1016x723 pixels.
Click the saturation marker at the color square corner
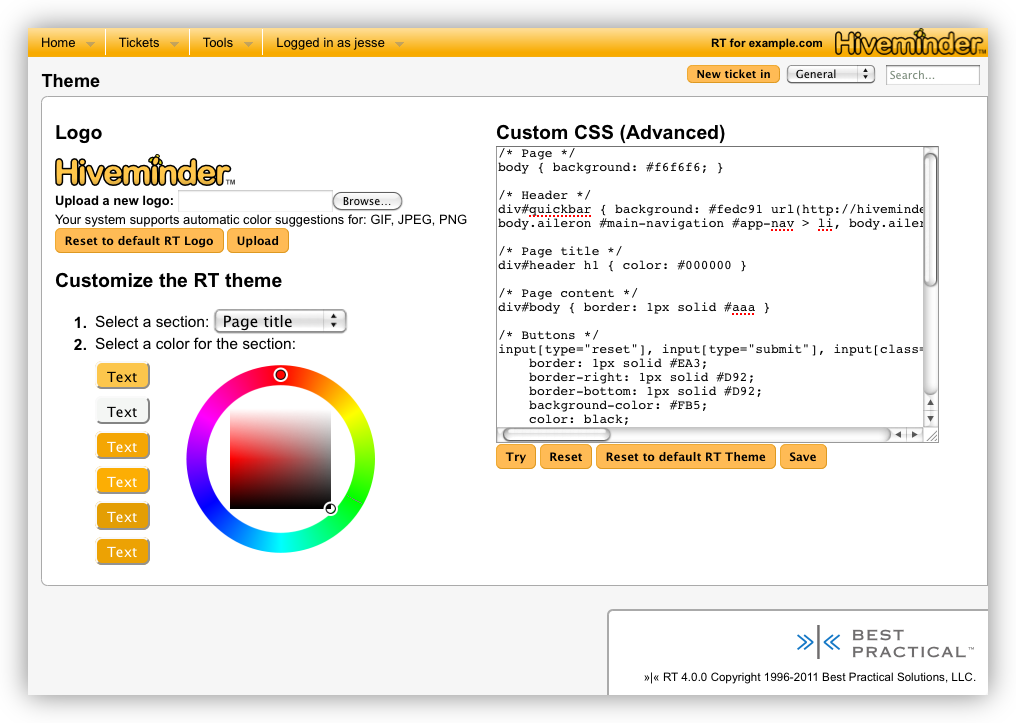click(x=330, y=509)
